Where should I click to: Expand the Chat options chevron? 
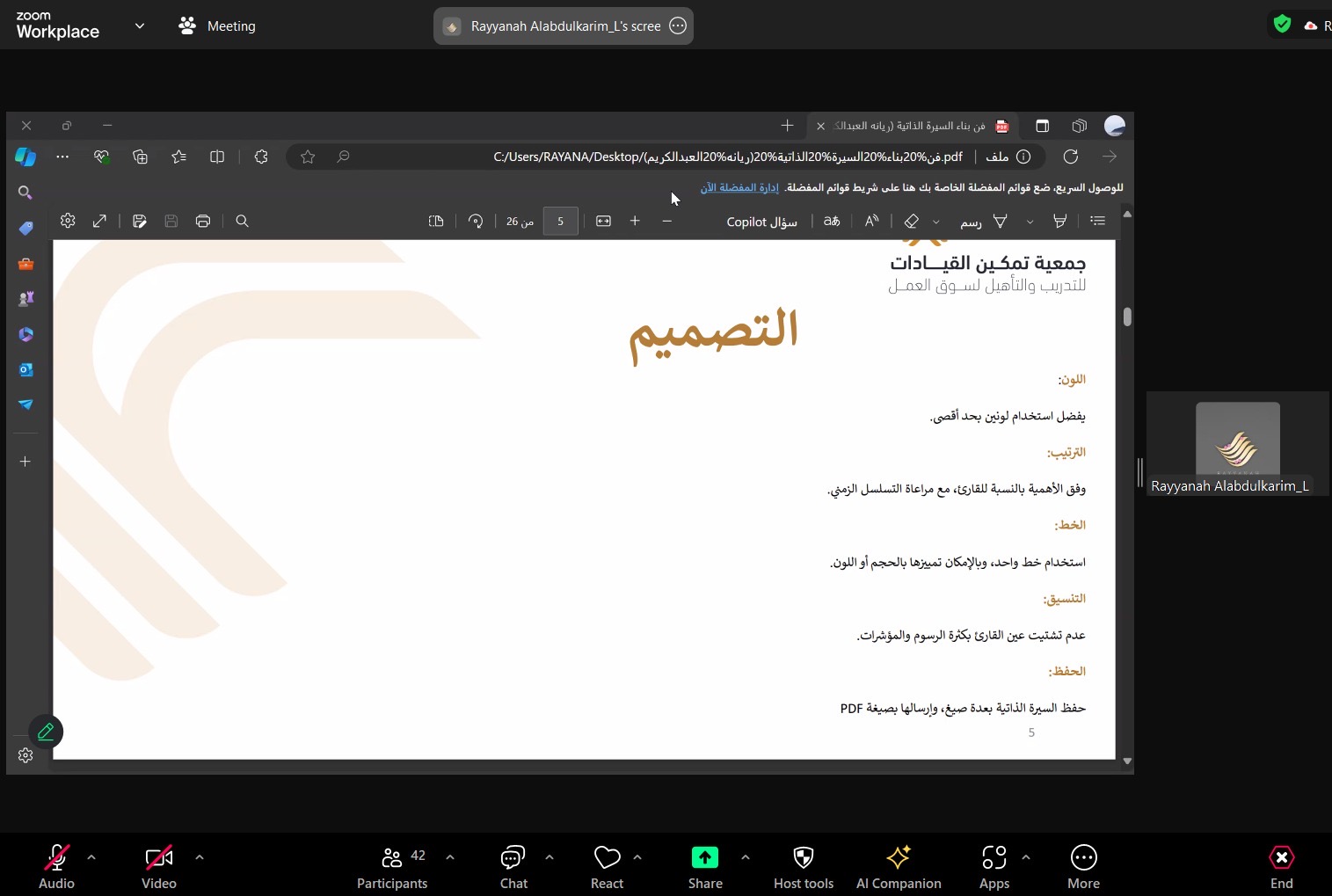[x=550, y=856]
